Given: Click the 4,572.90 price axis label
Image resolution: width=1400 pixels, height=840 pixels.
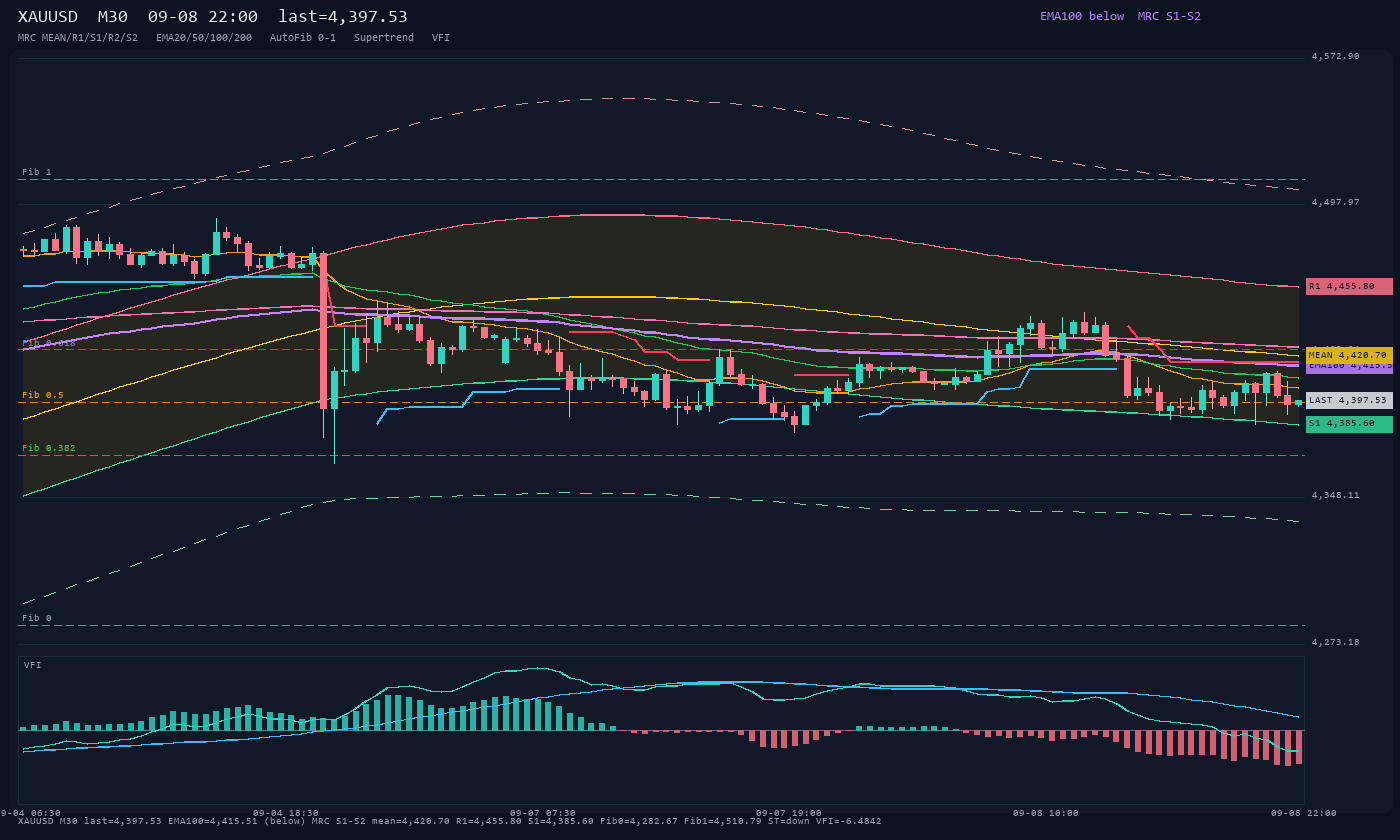Looking at the screenshot, I should 1336,56.
